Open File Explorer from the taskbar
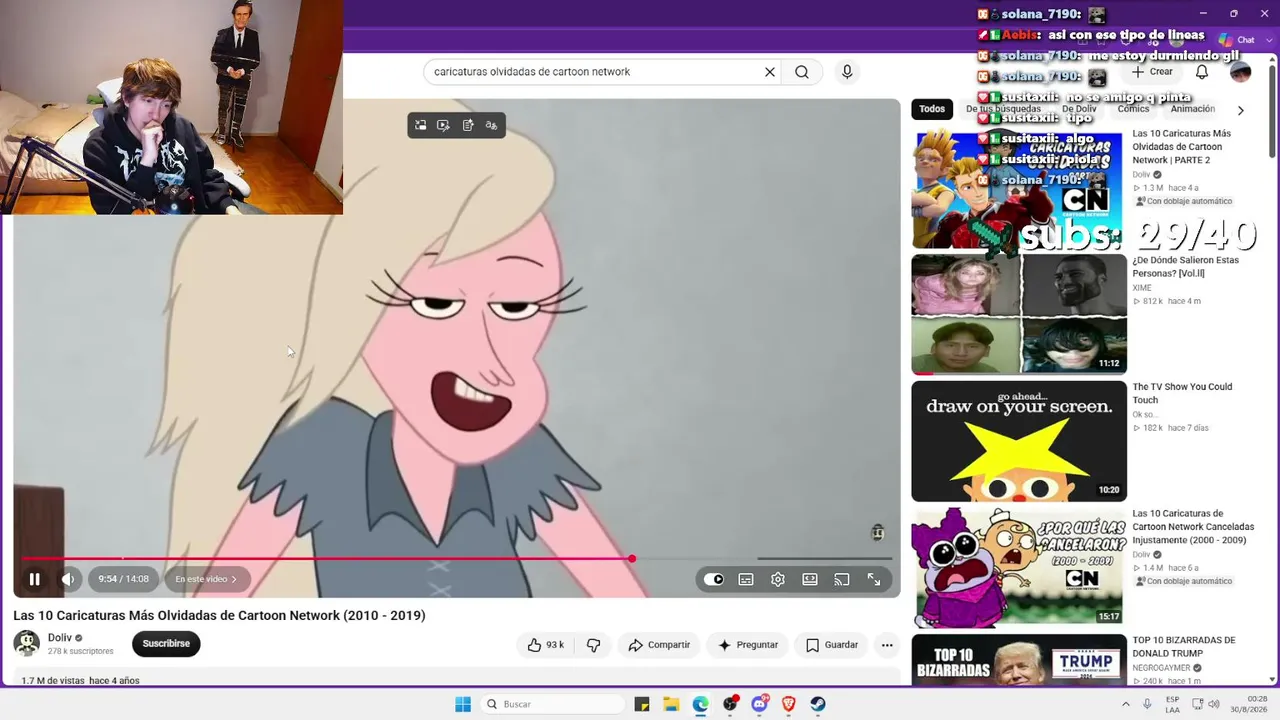The image size is (1280, 720). pyautogui.click(x=671, y=704)
